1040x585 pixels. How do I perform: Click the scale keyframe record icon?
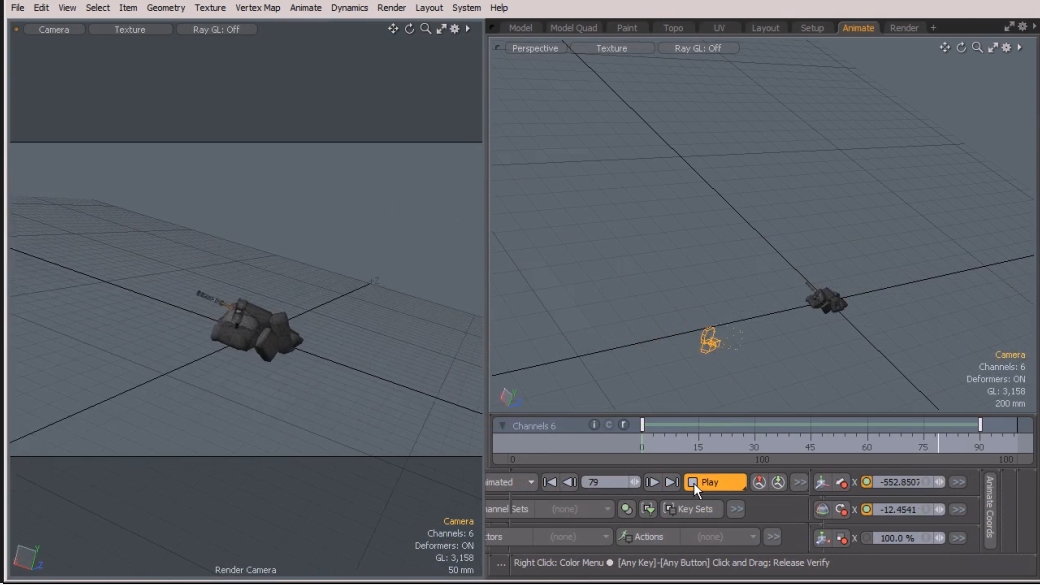pyautogui.click(x=841, y=538)
